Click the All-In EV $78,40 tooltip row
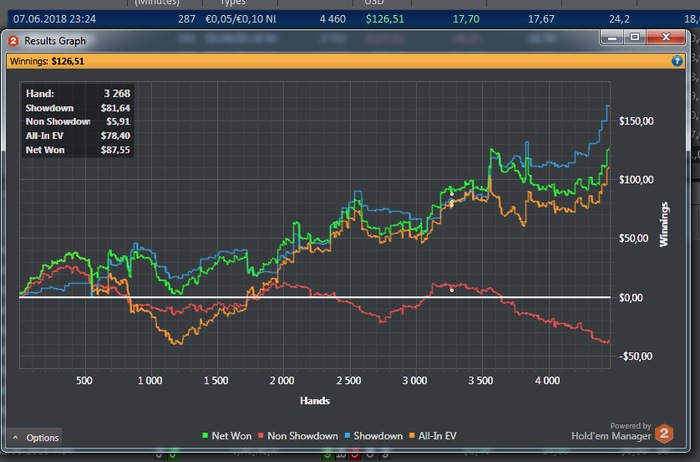 point(78,136)
